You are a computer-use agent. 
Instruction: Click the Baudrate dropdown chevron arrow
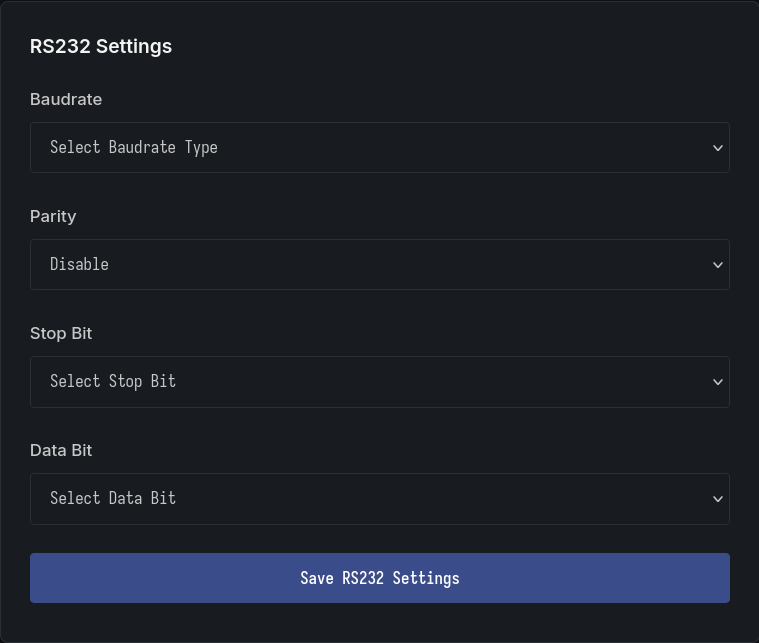717,148
